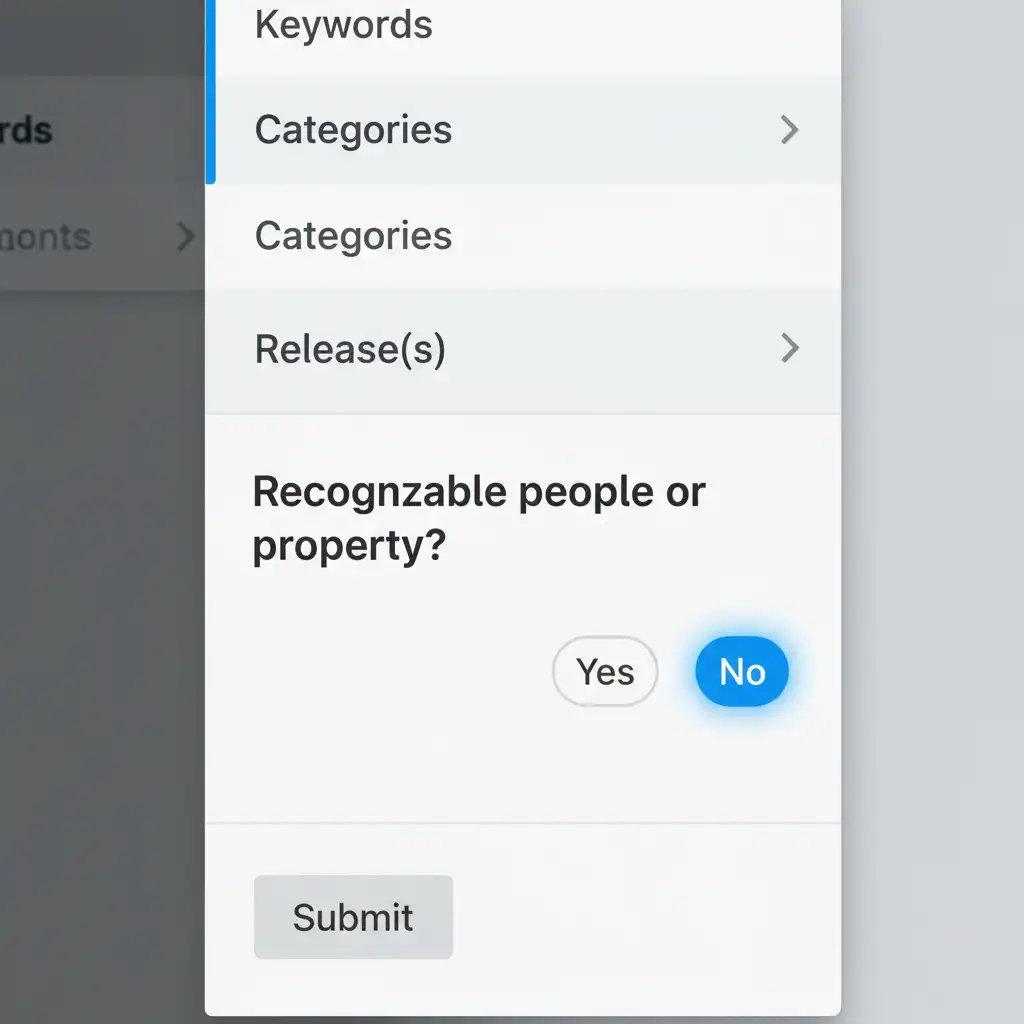
Task: Select the "Yes" option
Action: pyautogui.click(x=605, y=672)
